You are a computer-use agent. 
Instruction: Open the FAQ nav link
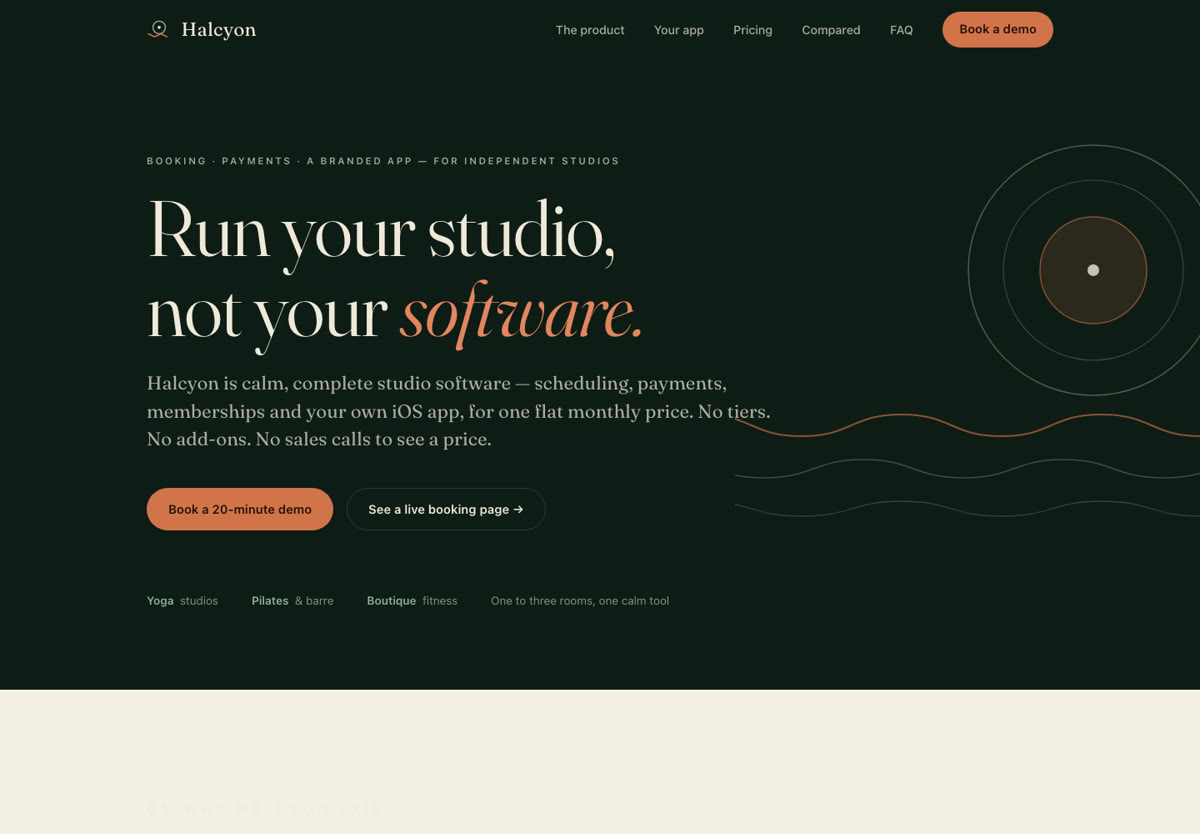tap(901, 30)
